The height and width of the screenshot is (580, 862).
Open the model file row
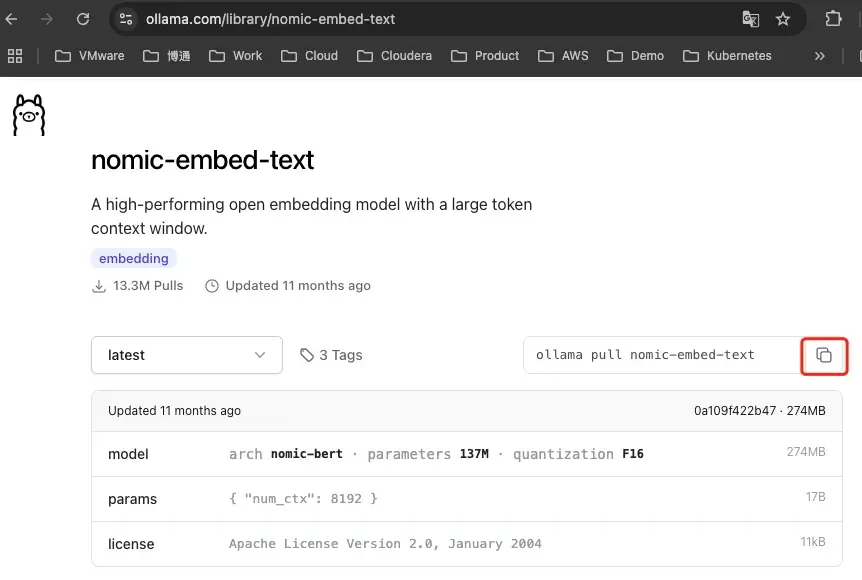tap(467, 454)
